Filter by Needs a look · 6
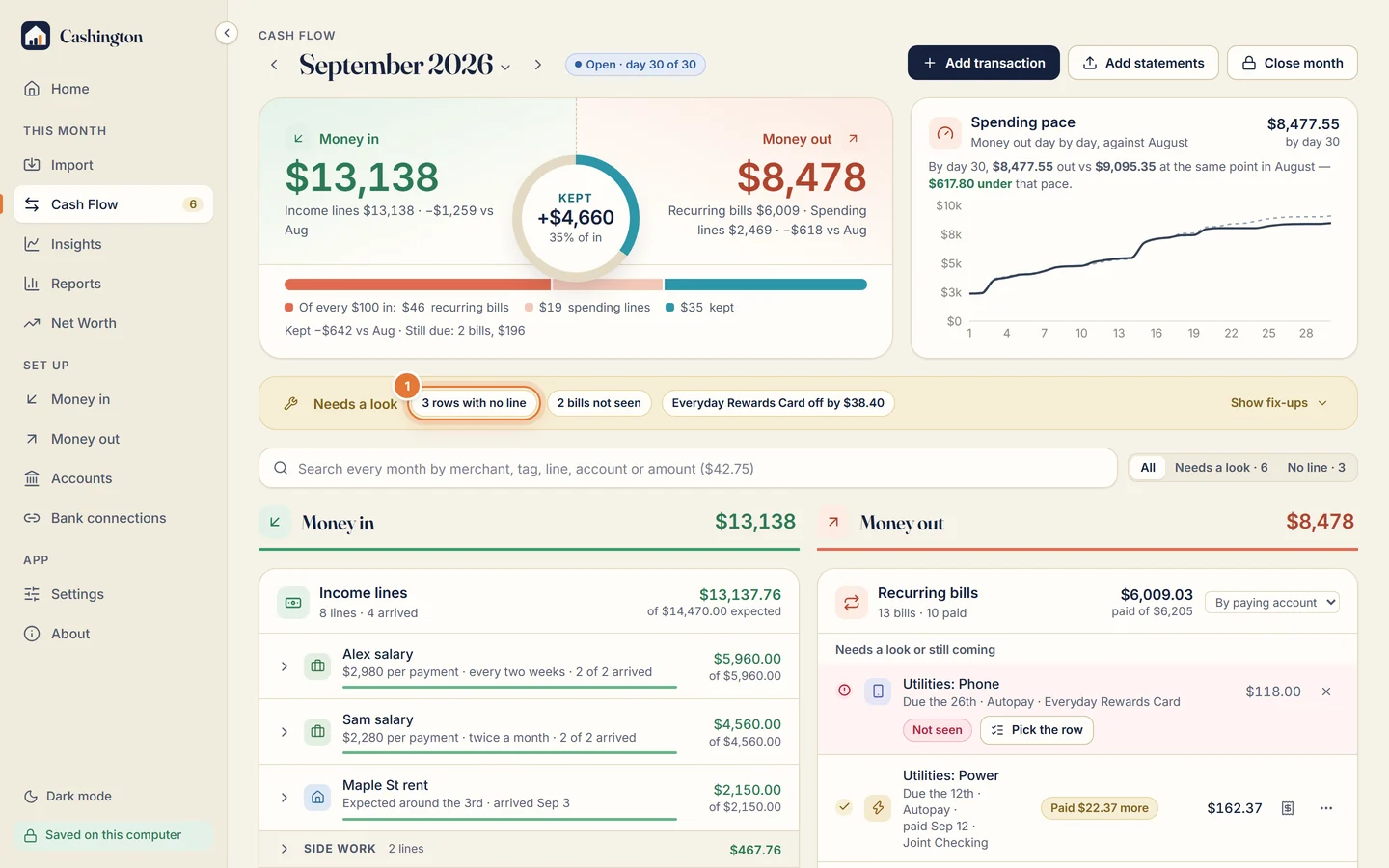1389x868 pixels. coord(1221,468)
